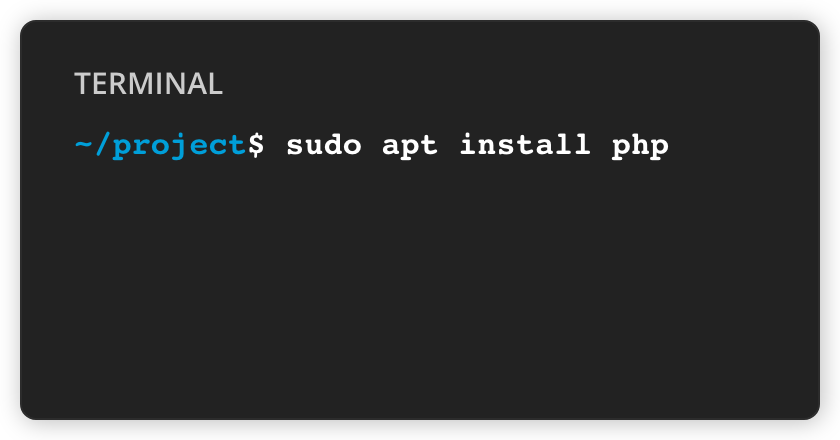840x440 pixels.
Task: Click the word install in the command
Action: pyautogui.click(x=525, y=145)
